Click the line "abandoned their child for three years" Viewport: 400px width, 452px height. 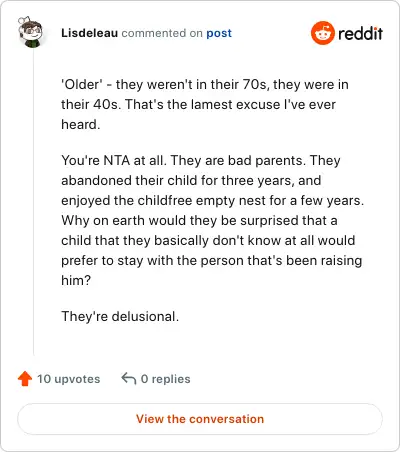191,181
